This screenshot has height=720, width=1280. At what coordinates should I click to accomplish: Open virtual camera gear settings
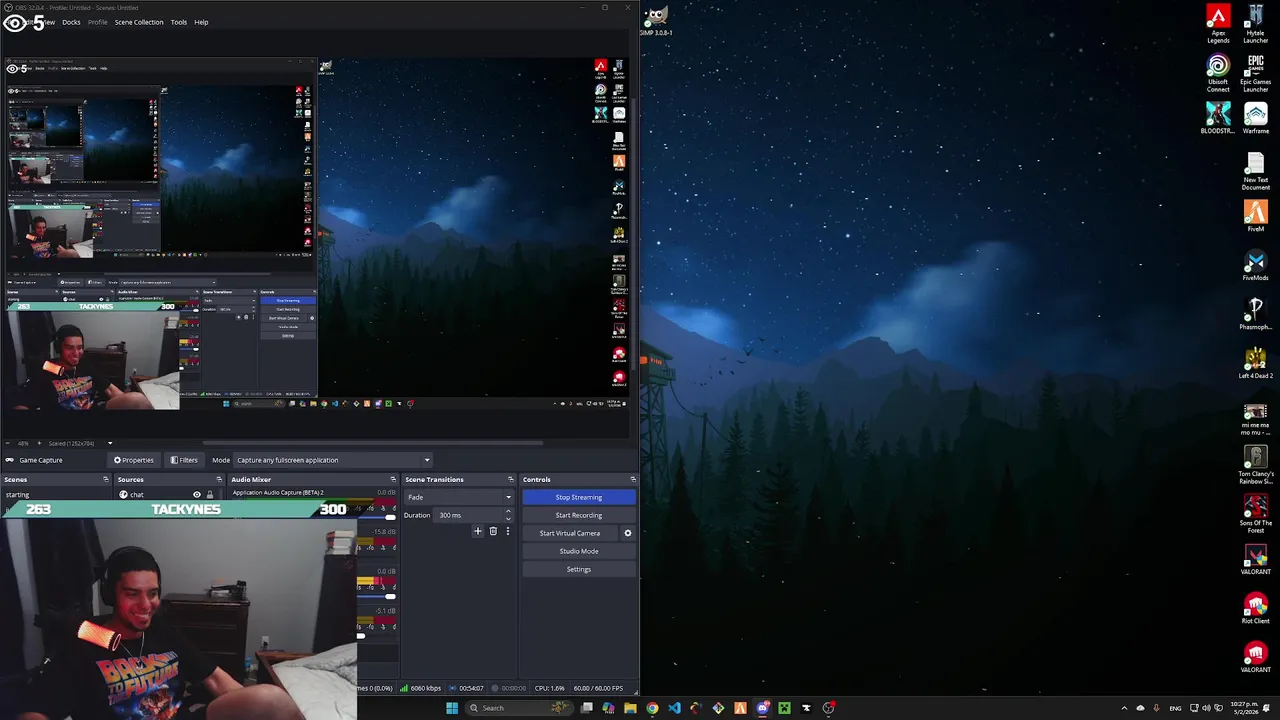pyautogui.click(x=628, y=533)
